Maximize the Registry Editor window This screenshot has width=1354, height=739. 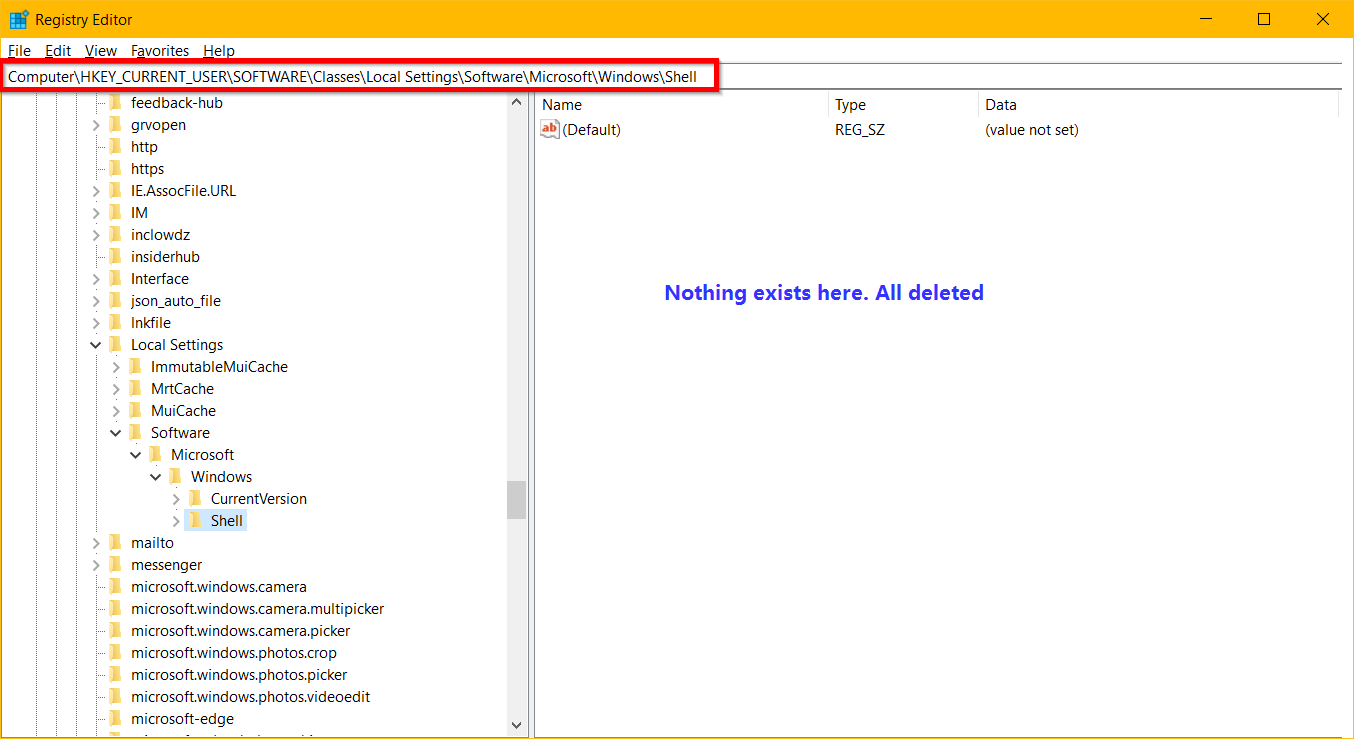point(1264,19)
